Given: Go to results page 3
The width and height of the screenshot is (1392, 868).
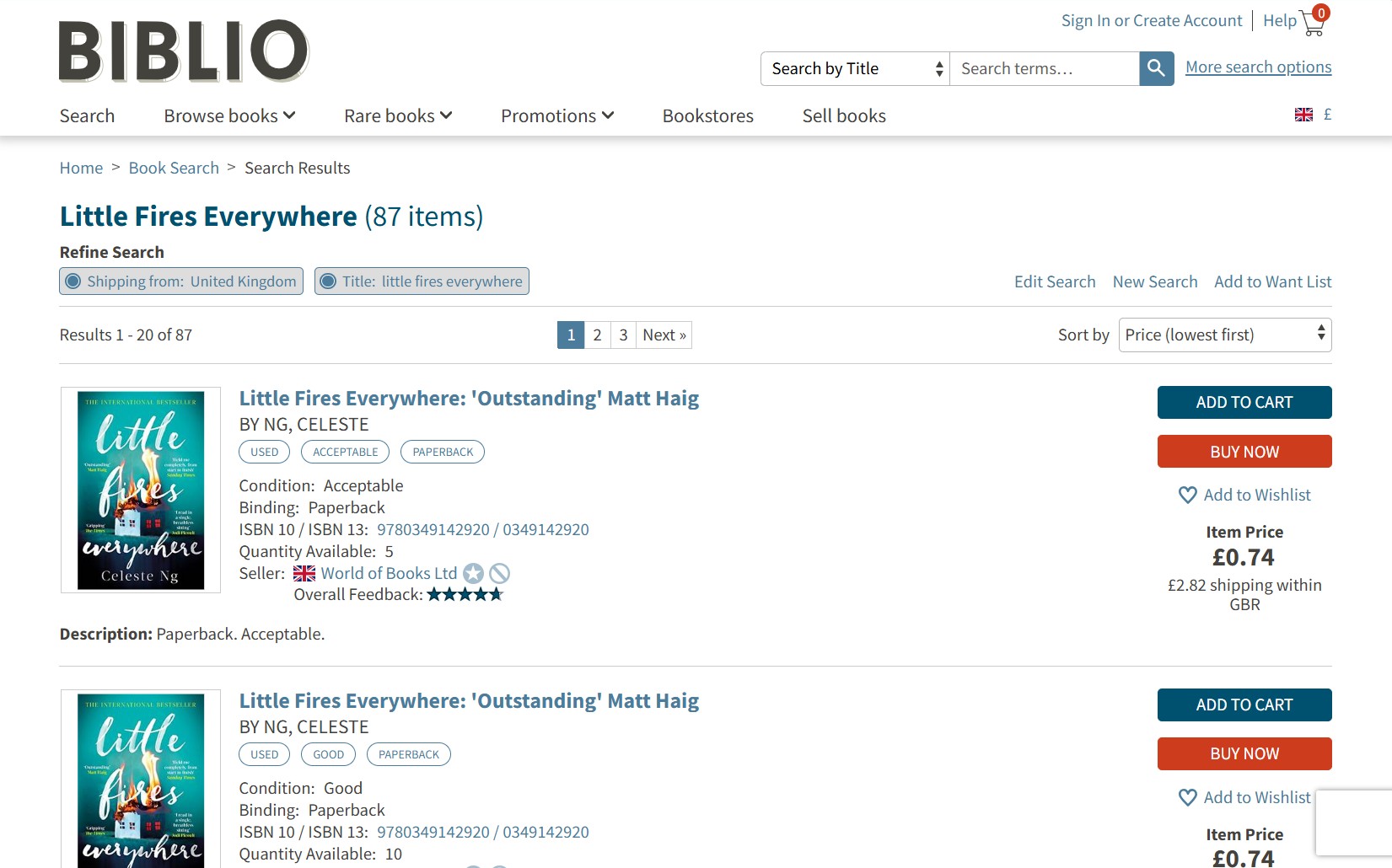Looking at the screenshot, I should click(623, 335).
